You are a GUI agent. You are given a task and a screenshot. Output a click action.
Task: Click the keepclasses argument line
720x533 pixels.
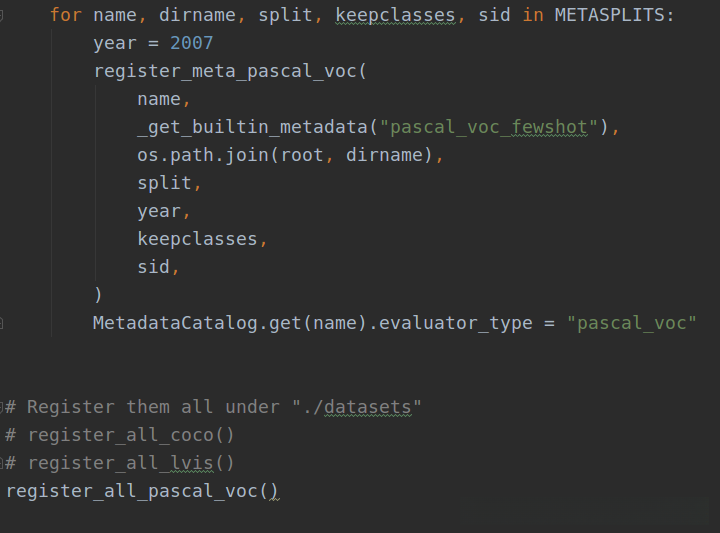pos(198,239)
